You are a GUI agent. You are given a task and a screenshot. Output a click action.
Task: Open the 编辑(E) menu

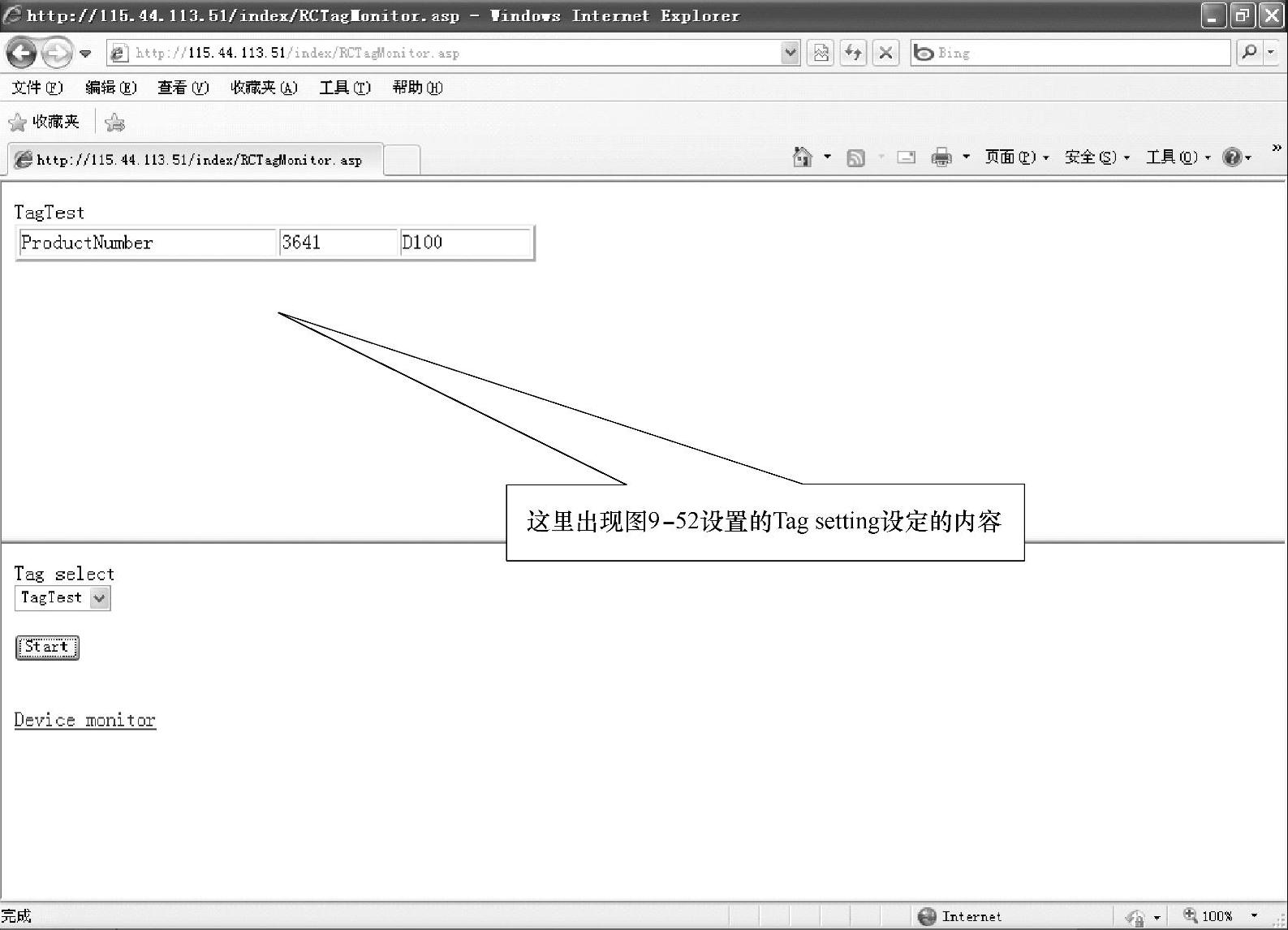[x=111, y=88]
